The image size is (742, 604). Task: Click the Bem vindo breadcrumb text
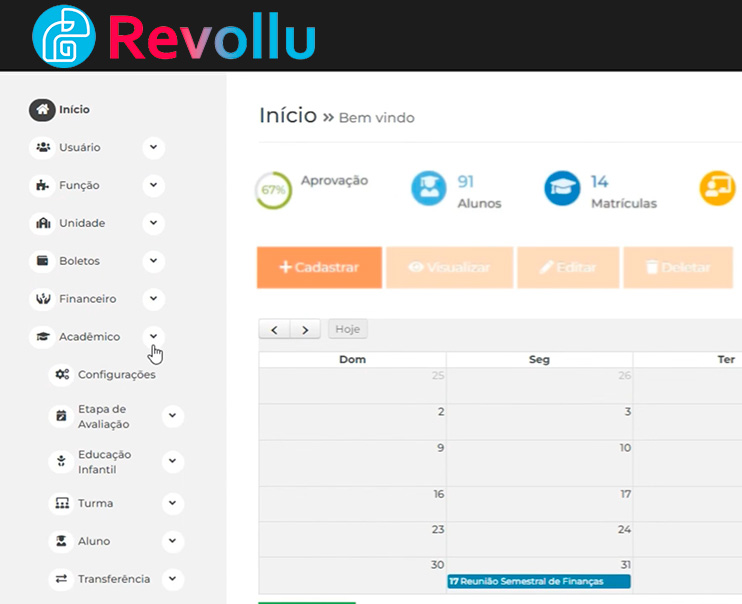pos(377,118)
